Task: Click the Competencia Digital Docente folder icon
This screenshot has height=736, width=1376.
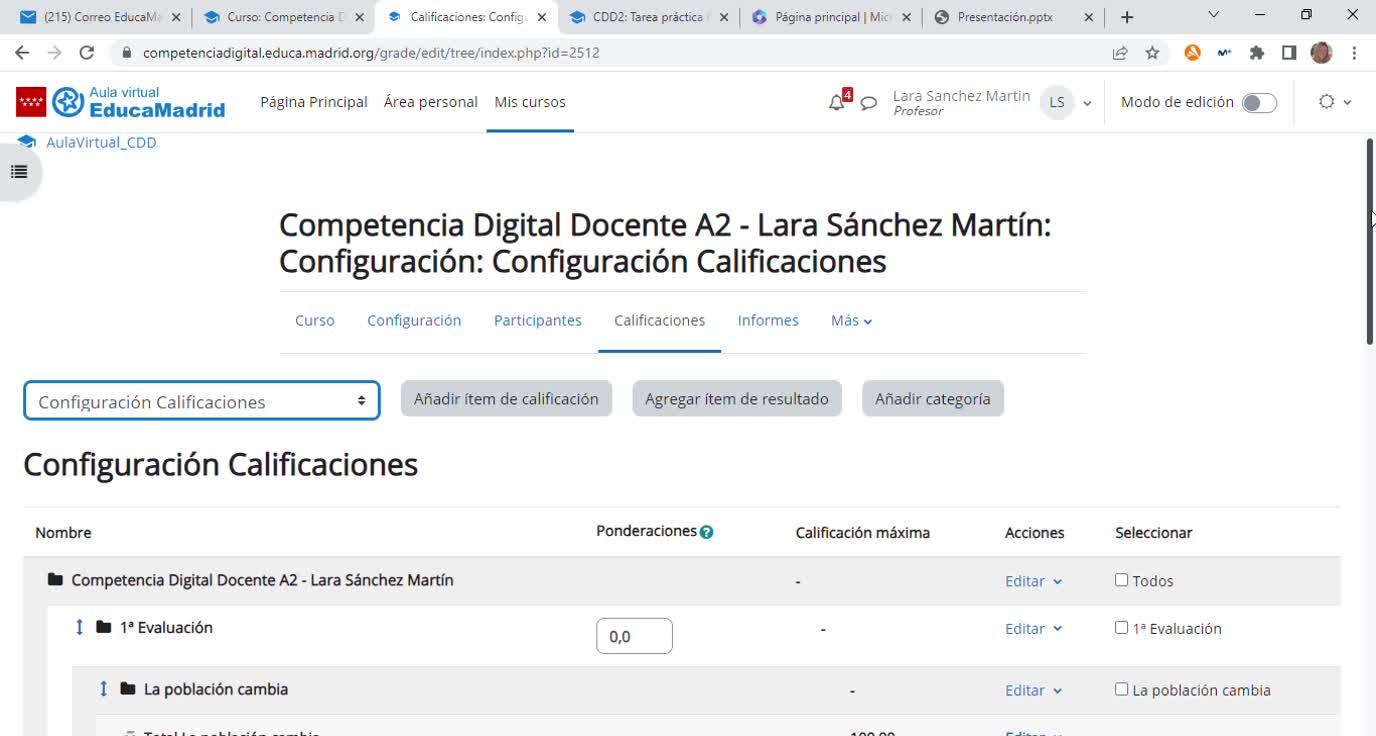Action: tap(55, 580)
